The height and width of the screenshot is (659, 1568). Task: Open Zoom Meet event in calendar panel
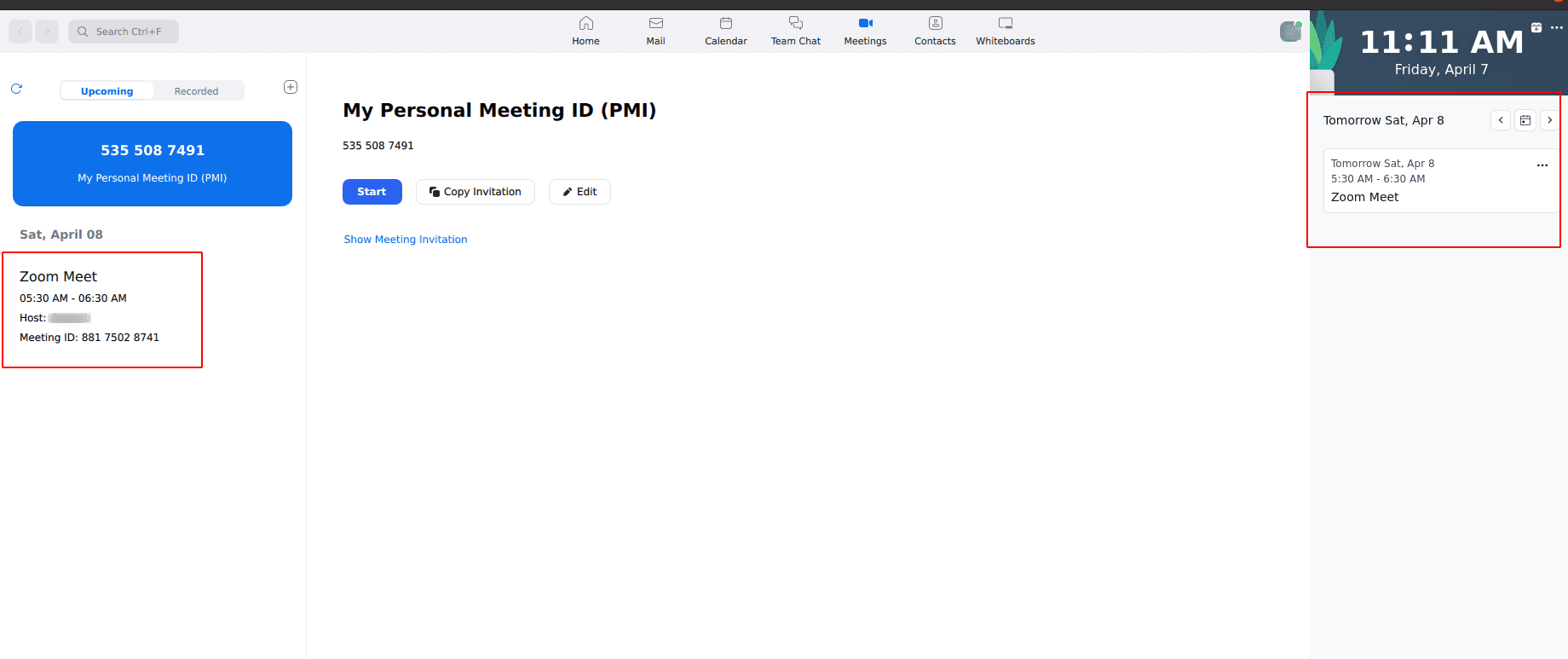[1440, 181]
